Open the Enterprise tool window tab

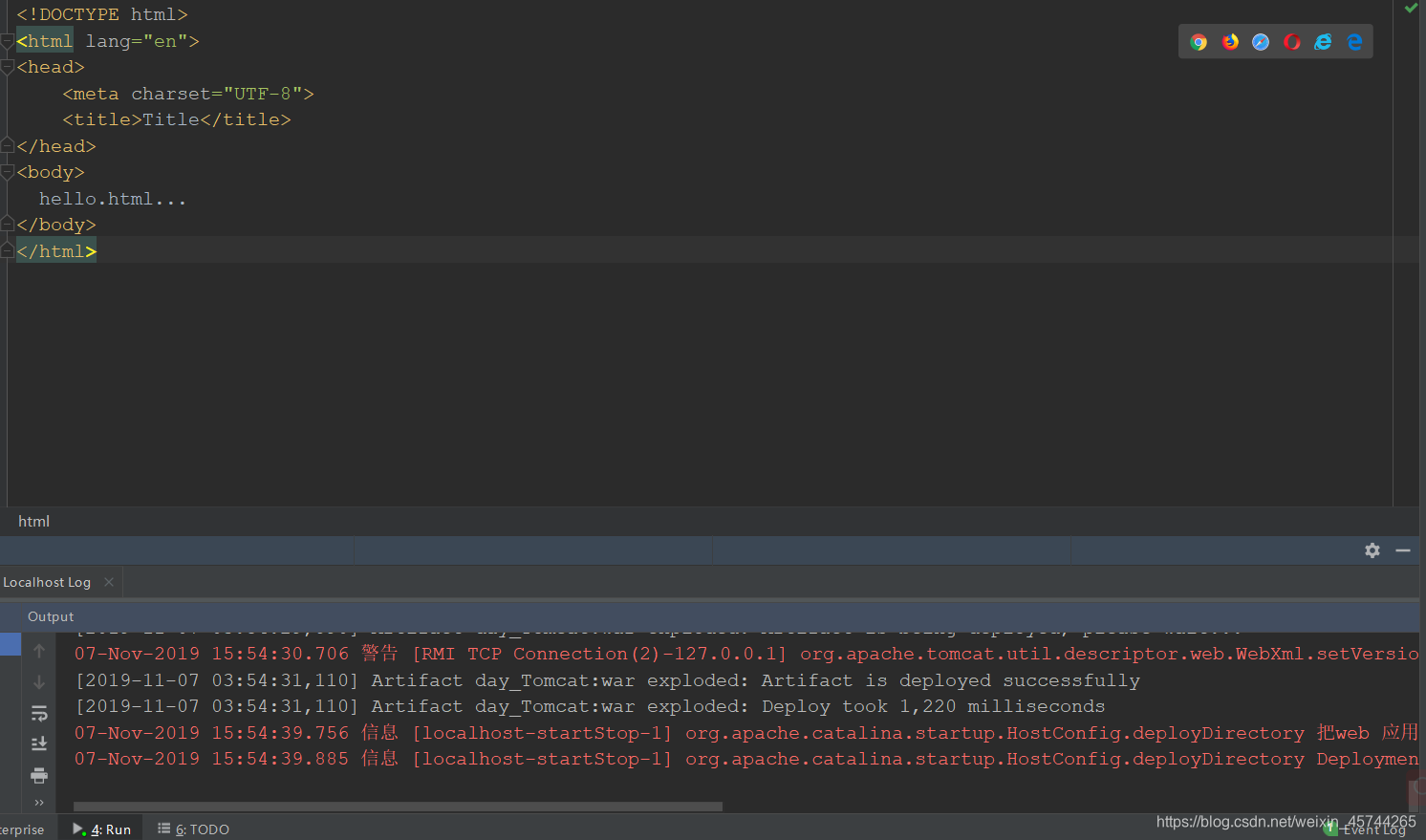pos(22,829)
